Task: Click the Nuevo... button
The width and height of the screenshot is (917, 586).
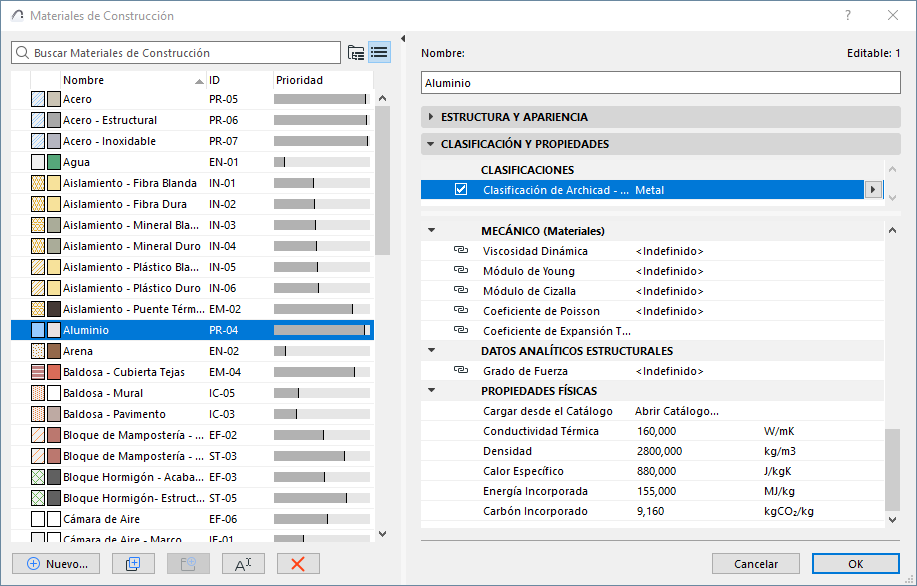Action: pos(57,563)
